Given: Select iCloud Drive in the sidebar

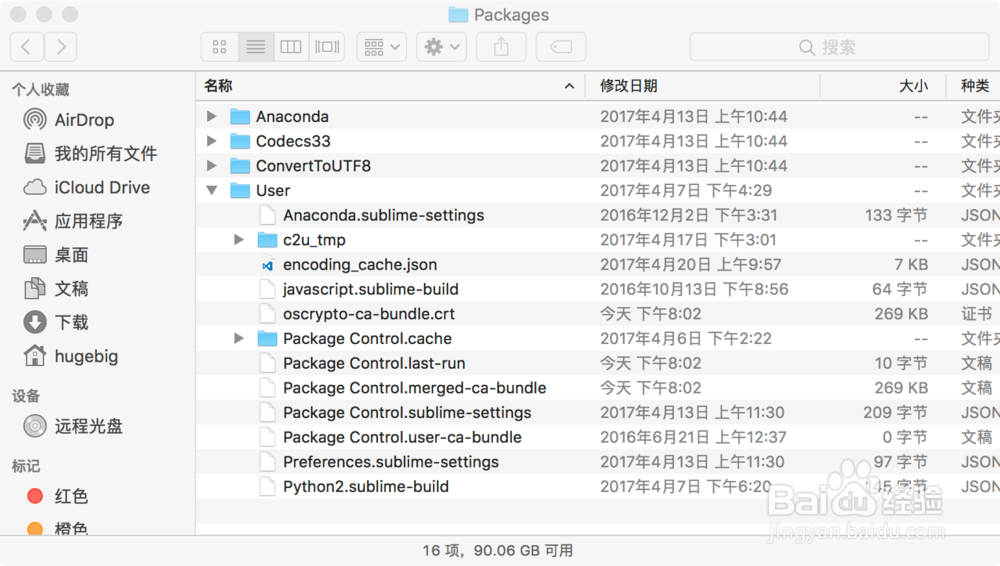Looking at the screenshot, I should (102, 187).
